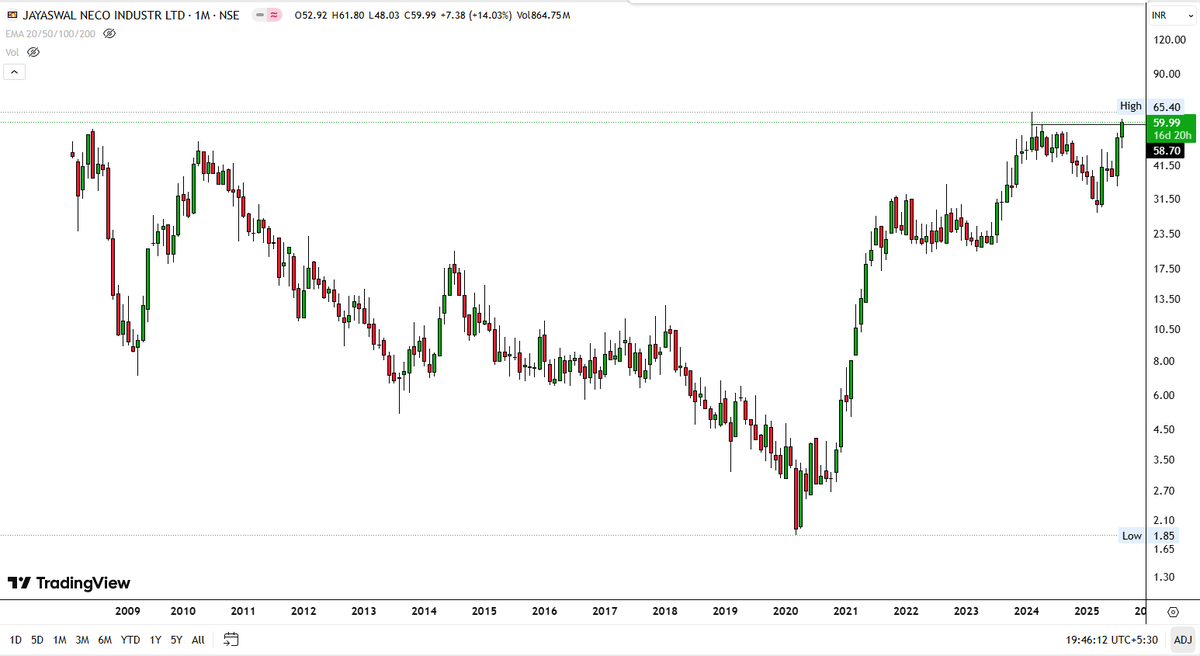Screen dimensions: 1200x656
Task: Click the black 58.70 line price label
Action: point(1167,150)
